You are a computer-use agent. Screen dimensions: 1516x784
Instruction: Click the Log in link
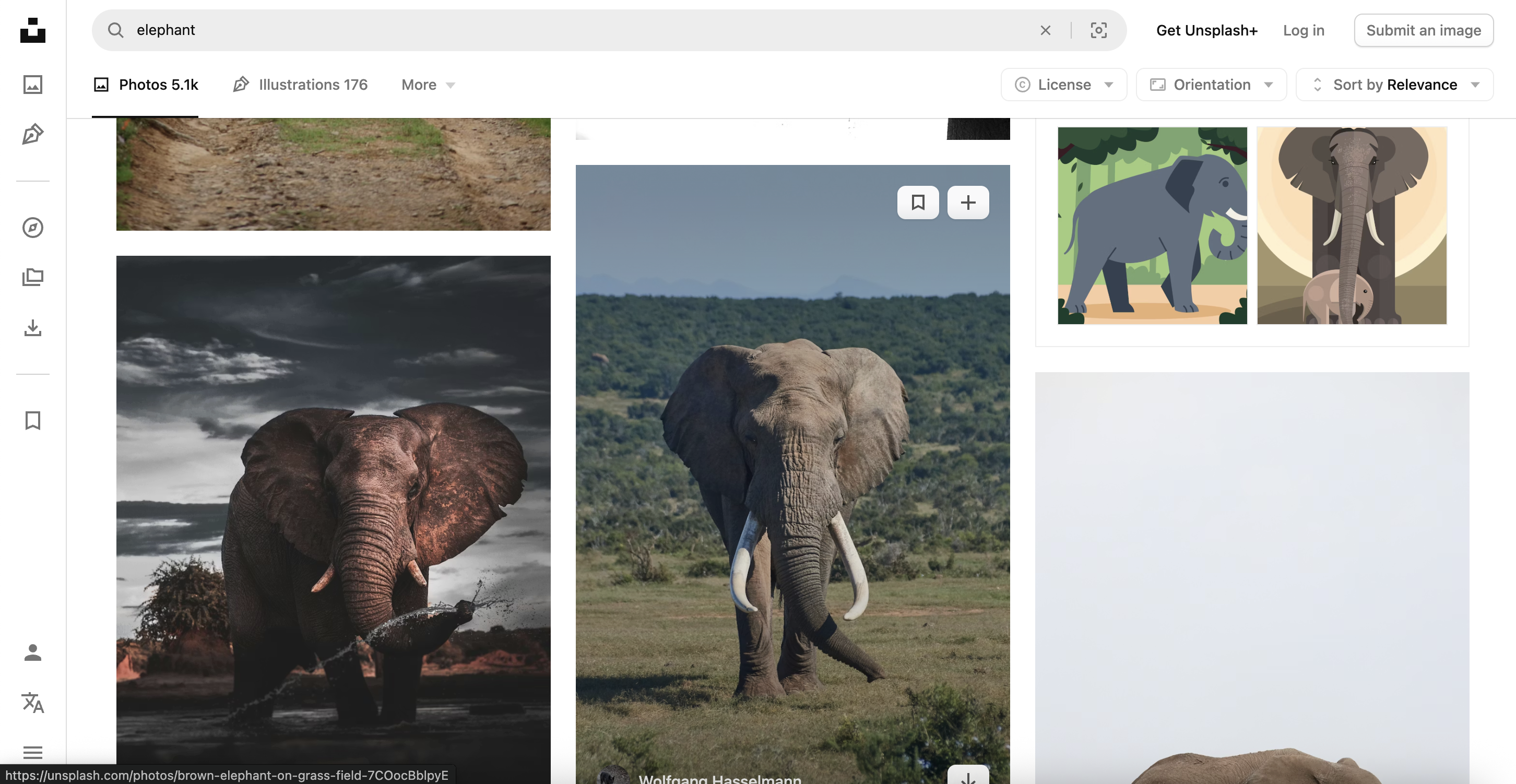(x=1304, y=30)
